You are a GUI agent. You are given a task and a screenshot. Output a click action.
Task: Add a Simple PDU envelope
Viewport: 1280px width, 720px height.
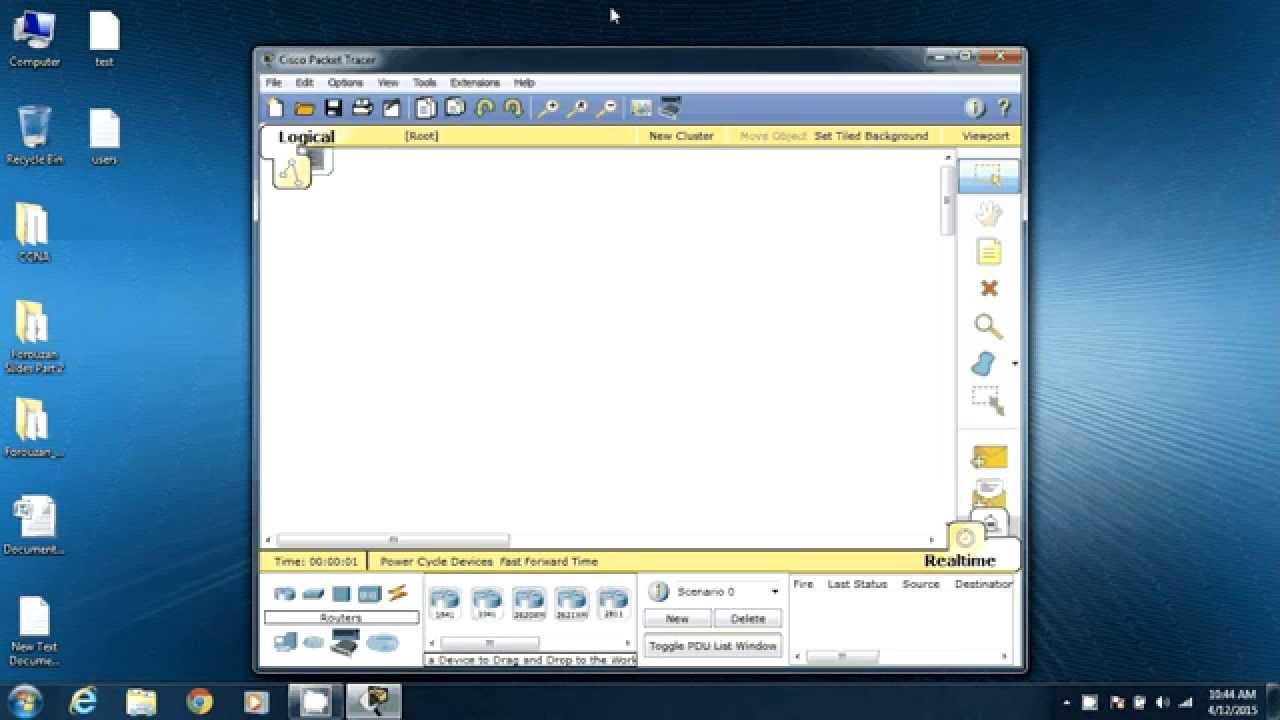989,457
